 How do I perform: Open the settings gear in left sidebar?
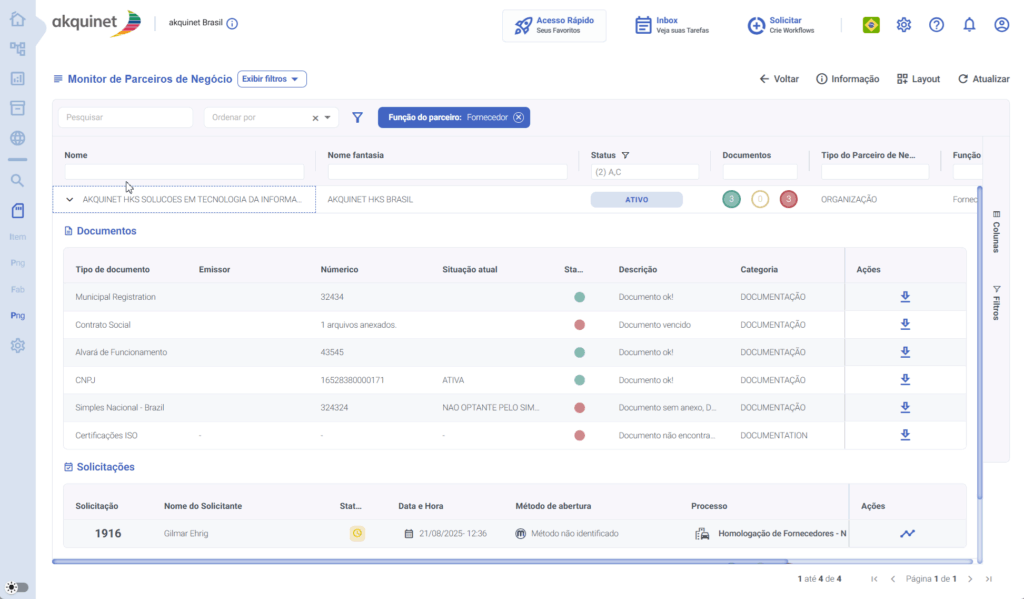(x=18, y=346)
